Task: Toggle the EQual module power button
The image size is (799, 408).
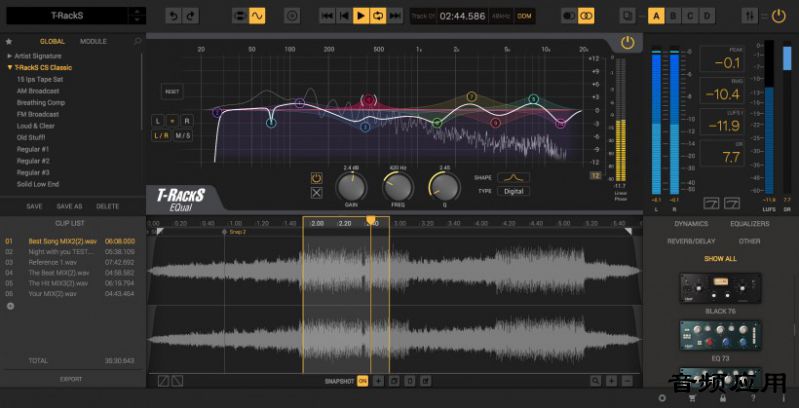Action: 627,43
